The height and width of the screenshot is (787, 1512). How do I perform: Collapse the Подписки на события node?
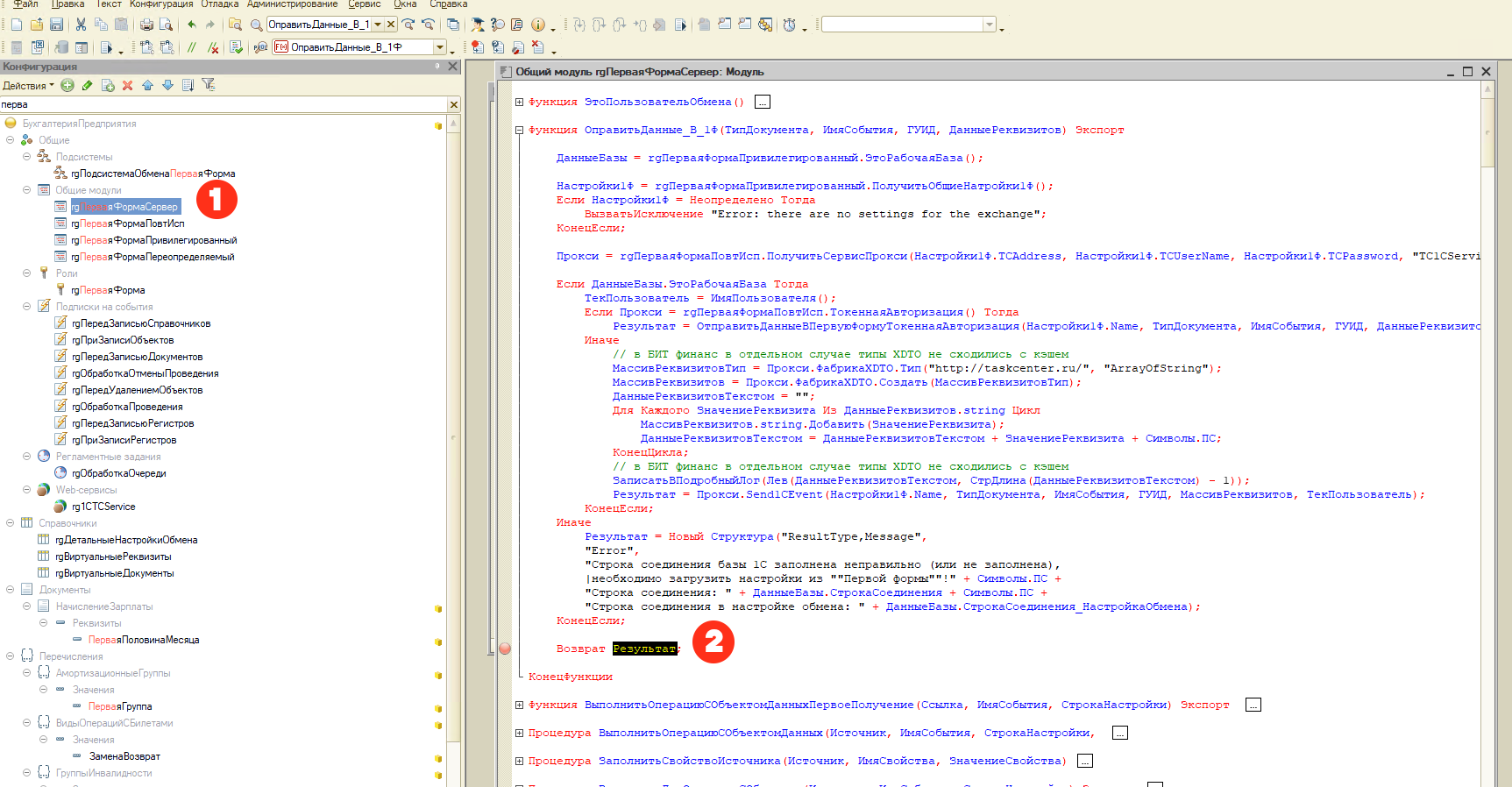pos(26,307)
